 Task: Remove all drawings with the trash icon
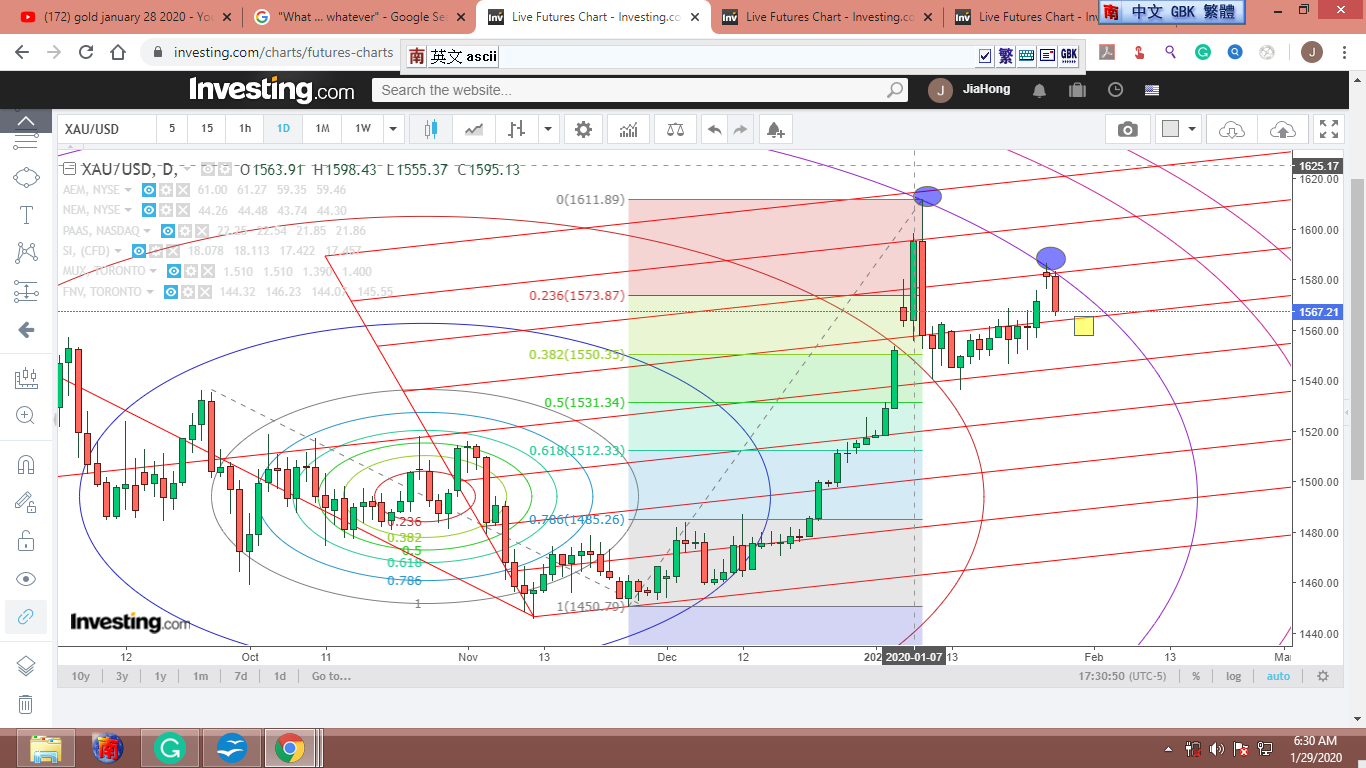click(26, 704)
